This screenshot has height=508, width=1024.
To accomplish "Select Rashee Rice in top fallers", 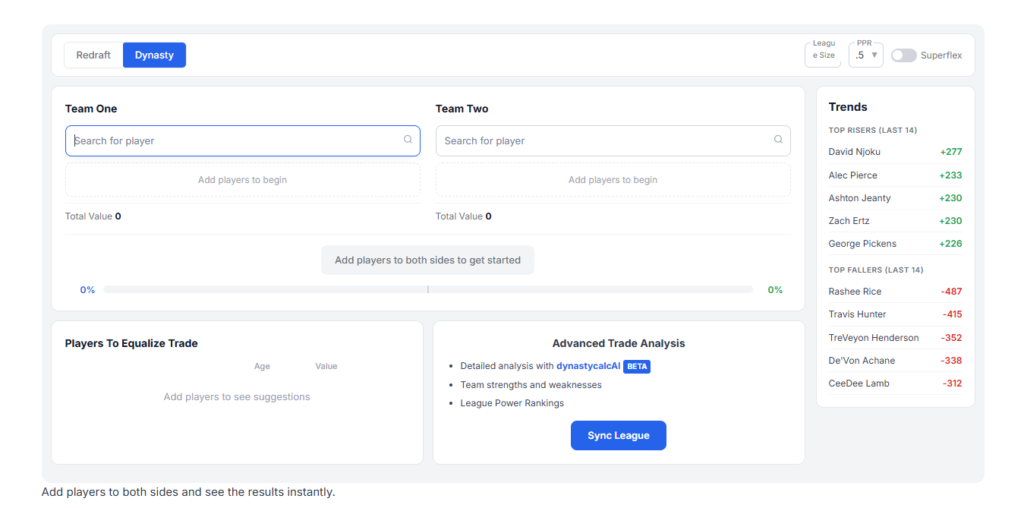I will (855, 291).
